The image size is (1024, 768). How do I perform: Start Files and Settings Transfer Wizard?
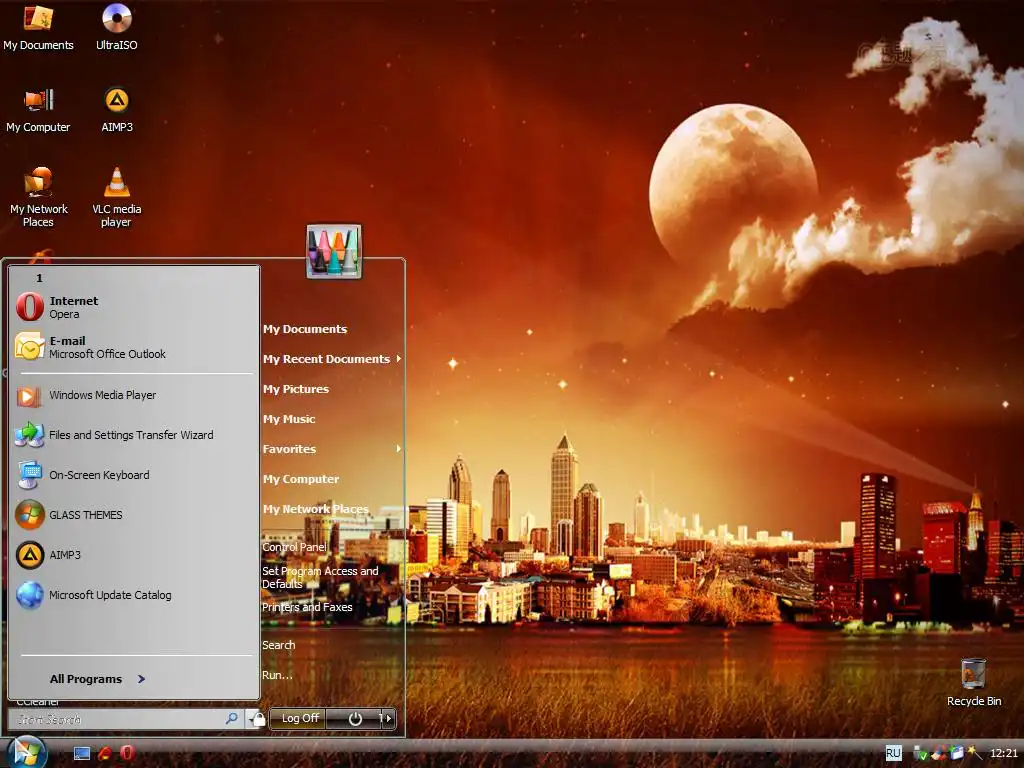134,435
